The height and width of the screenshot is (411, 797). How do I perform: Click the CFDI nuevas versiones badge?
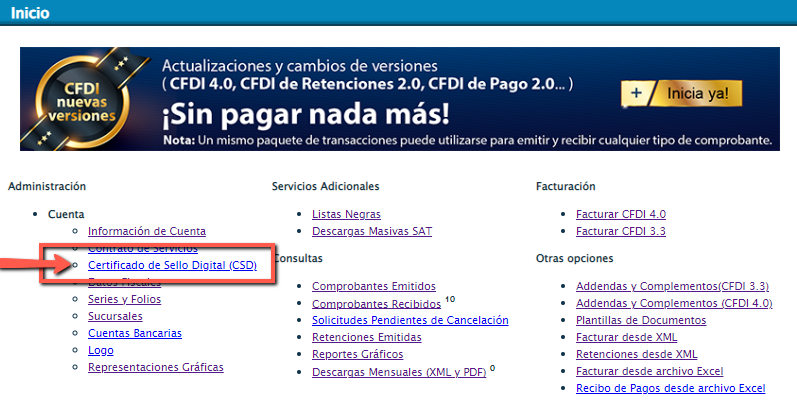point(82,102)
